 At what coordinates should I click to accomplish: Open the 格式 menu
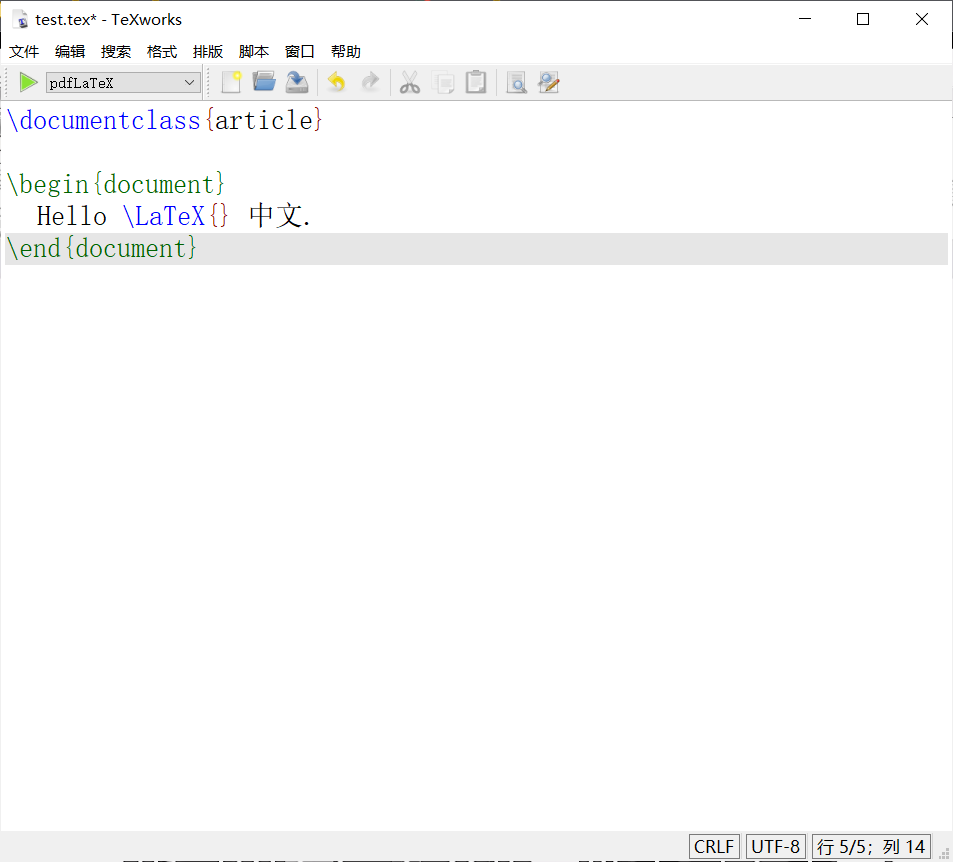(x=162, y=52)
